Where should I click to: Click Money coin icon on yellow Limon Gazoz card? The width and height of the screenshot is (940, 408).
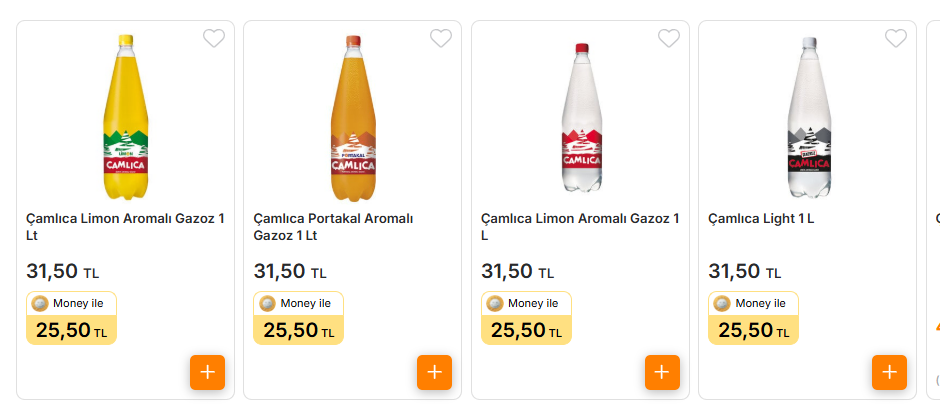tap(40, 304)
